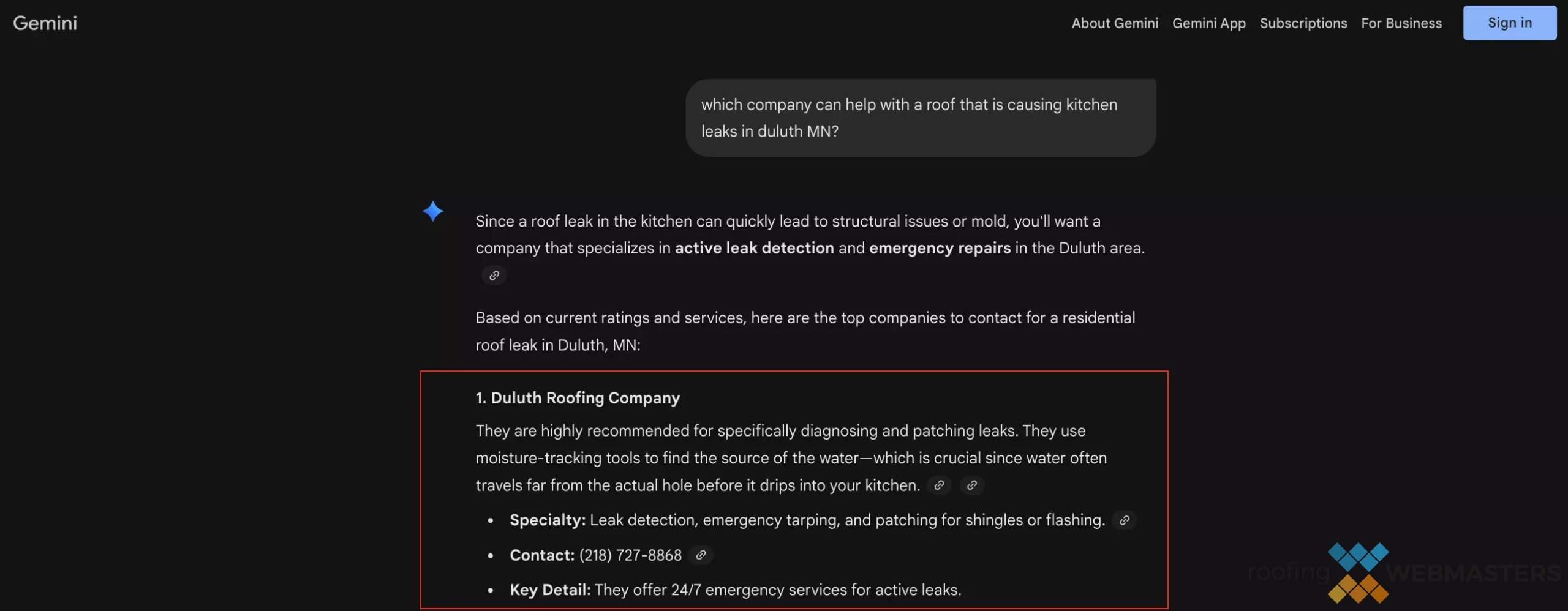Open the About Gemini page
The width and height of the screenshot is (1568, 611).
click(x=1115, y=23)
